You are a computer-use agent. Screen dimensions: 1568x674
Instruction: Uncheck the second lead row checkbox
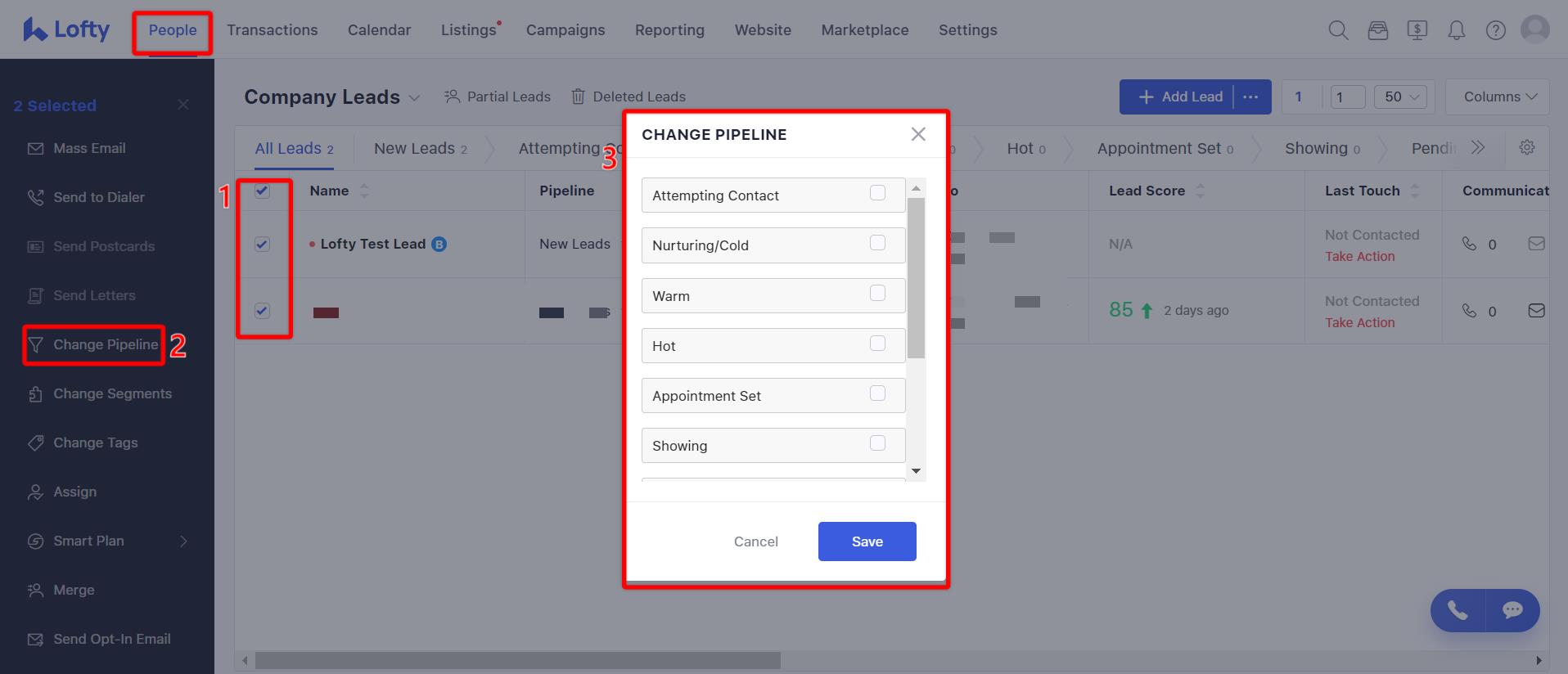tap(262, 310)
